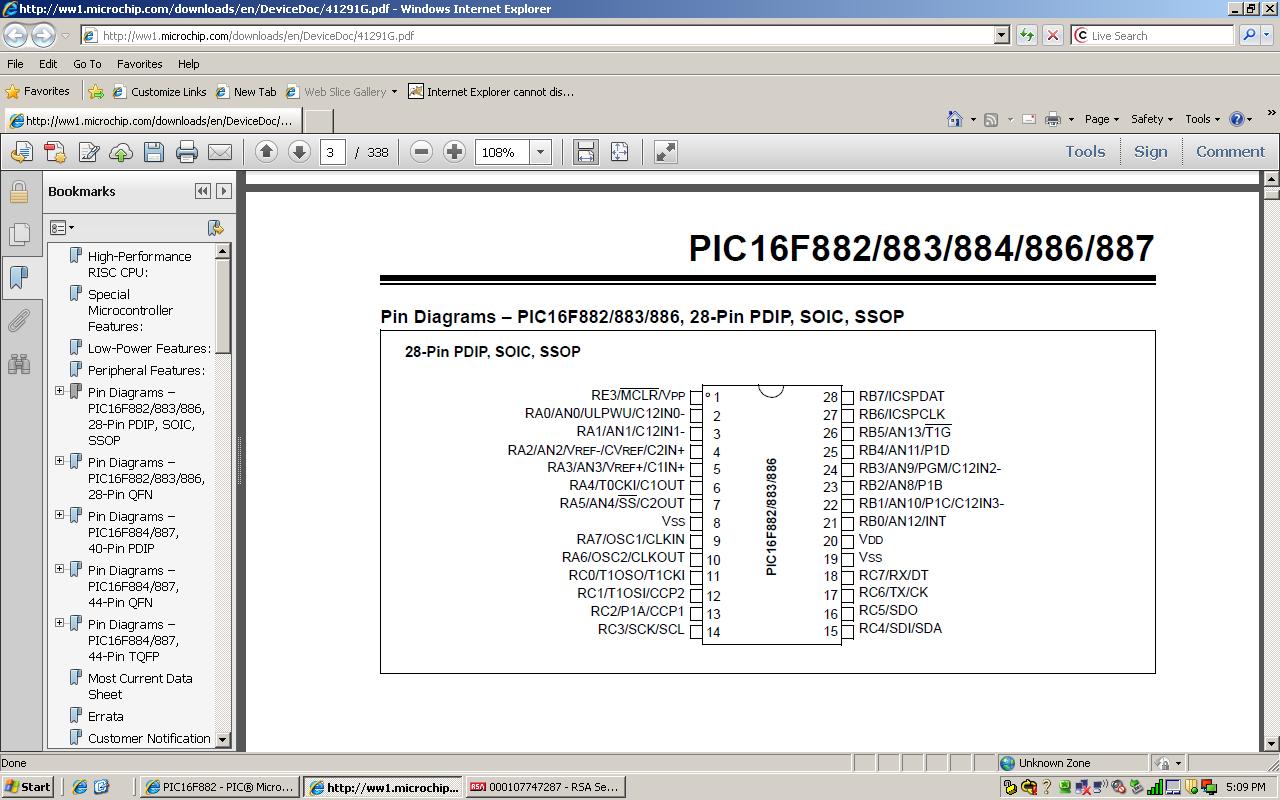
Task: Expand the 28-Pin PDIP, SOIC, SSOP bookmark
Action: pos(59,391)
